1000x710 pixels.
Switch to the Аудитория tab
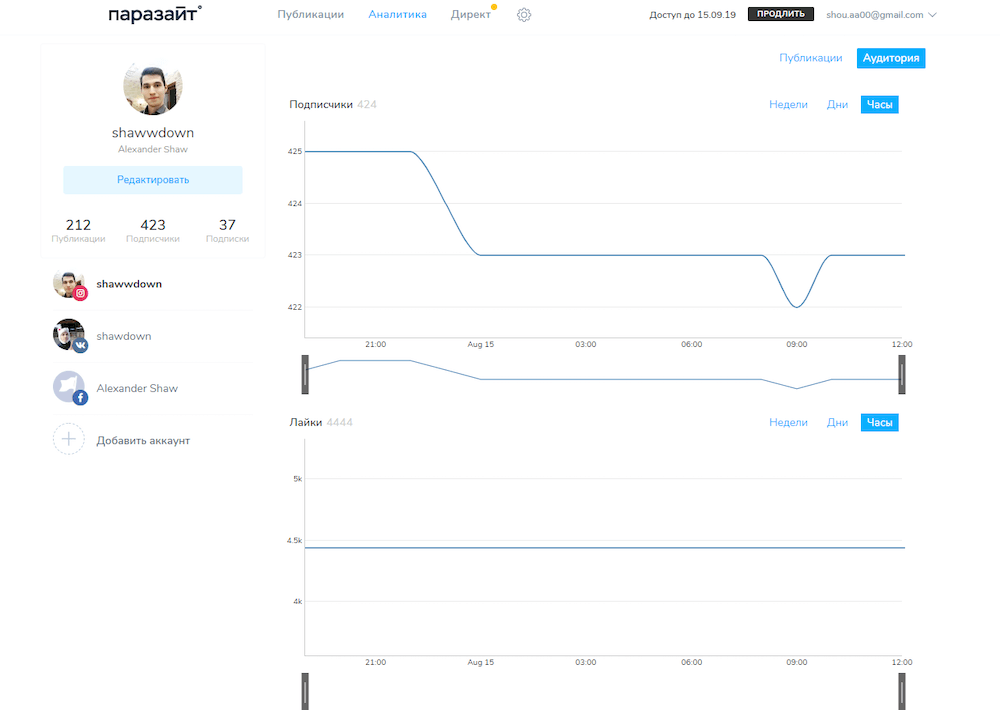click(891, 58)
